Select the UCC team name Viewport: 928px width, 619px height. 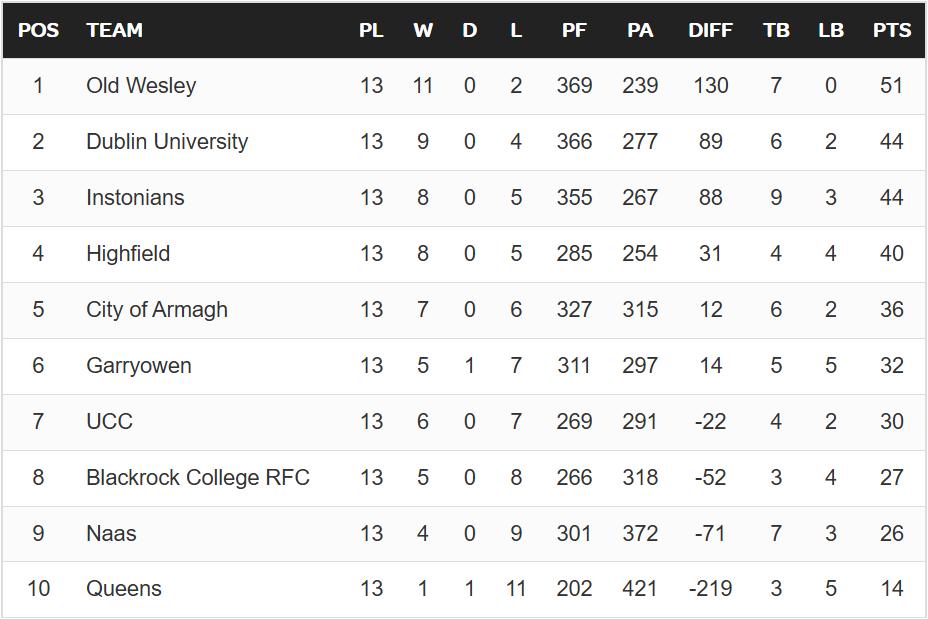(109, 421)
